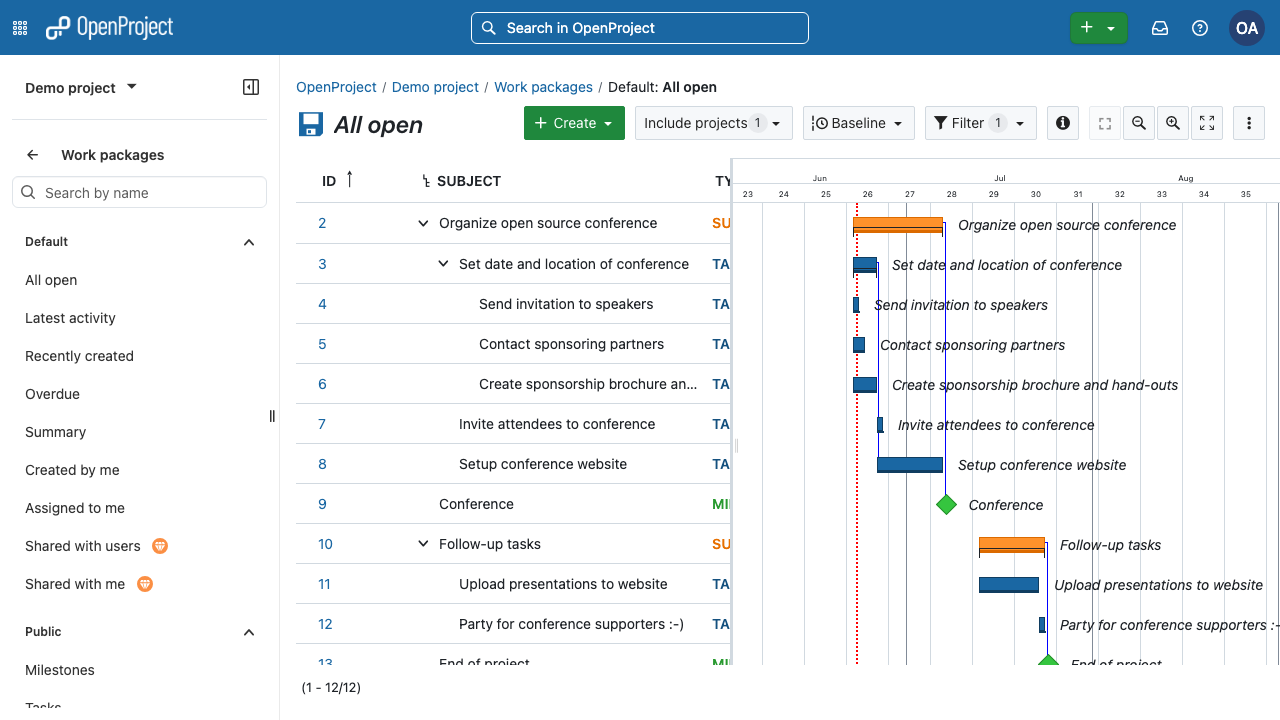Click the Create sponsorship brochure Gantt bar
Viewport: 1280px width, 720px height.
865,385
